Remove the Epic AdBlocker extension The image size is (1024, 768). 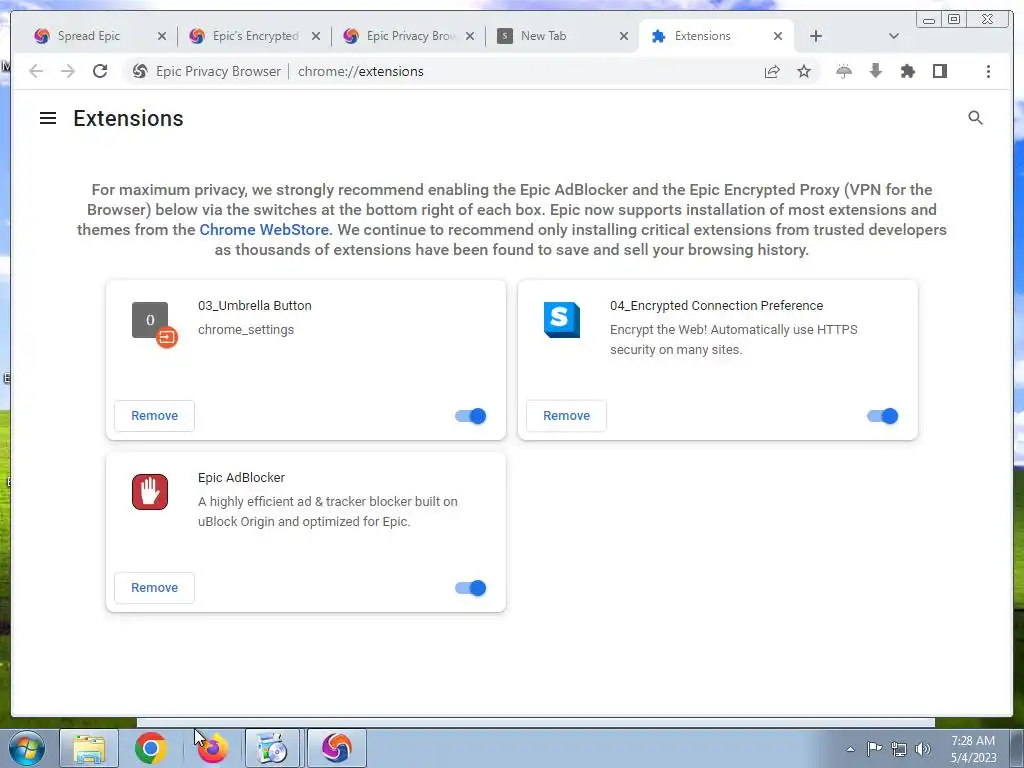(155, 588)
